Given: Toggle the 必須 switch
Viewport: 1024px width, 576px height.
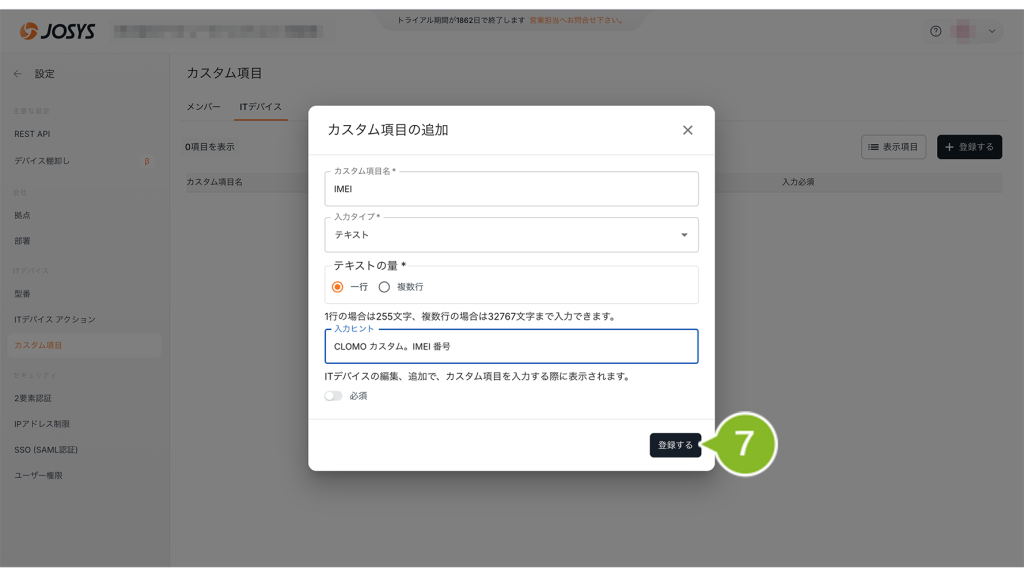Looking at the screenshot, I should (333, 396).
